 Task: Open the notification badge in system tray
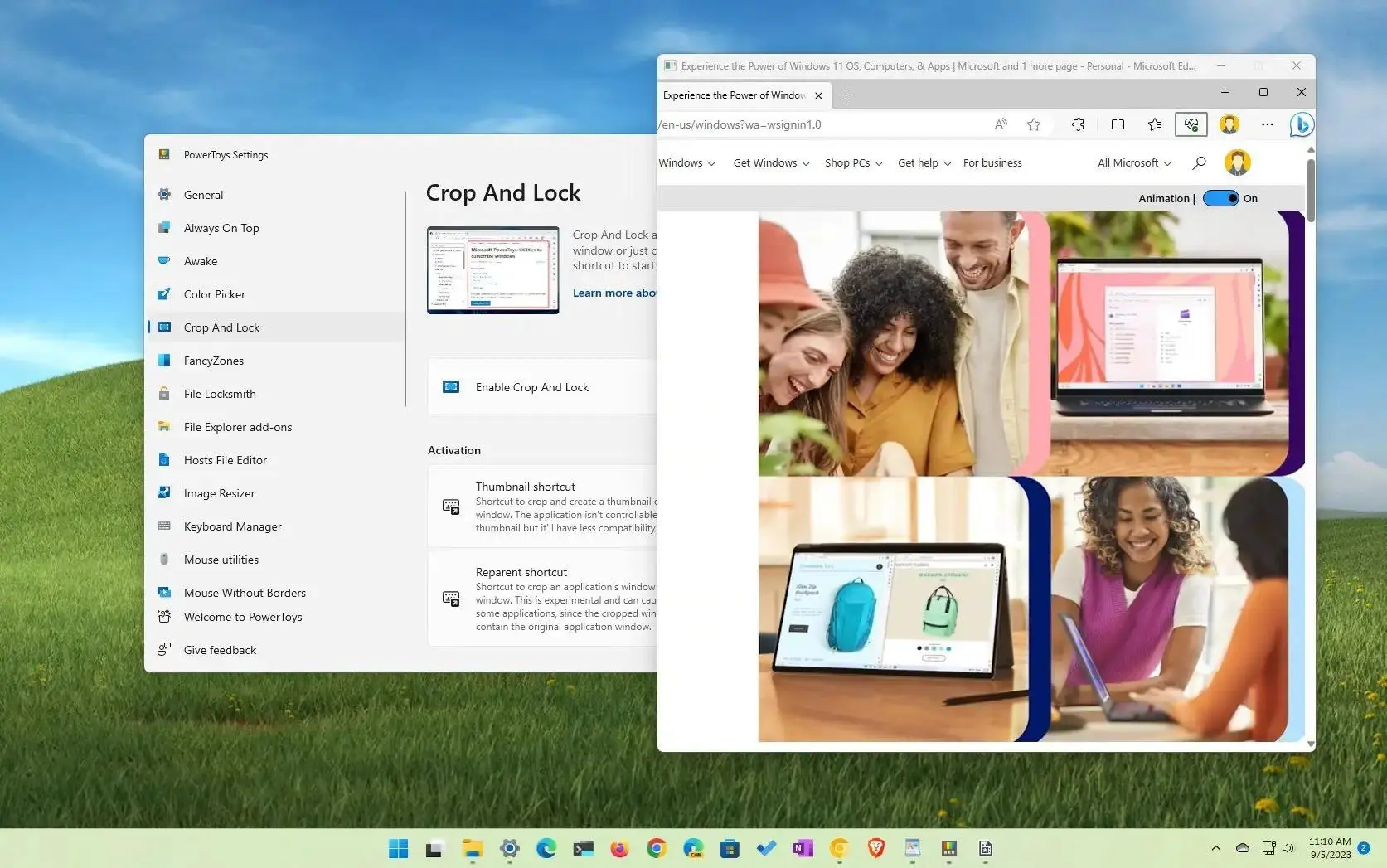click(1364, 848)
